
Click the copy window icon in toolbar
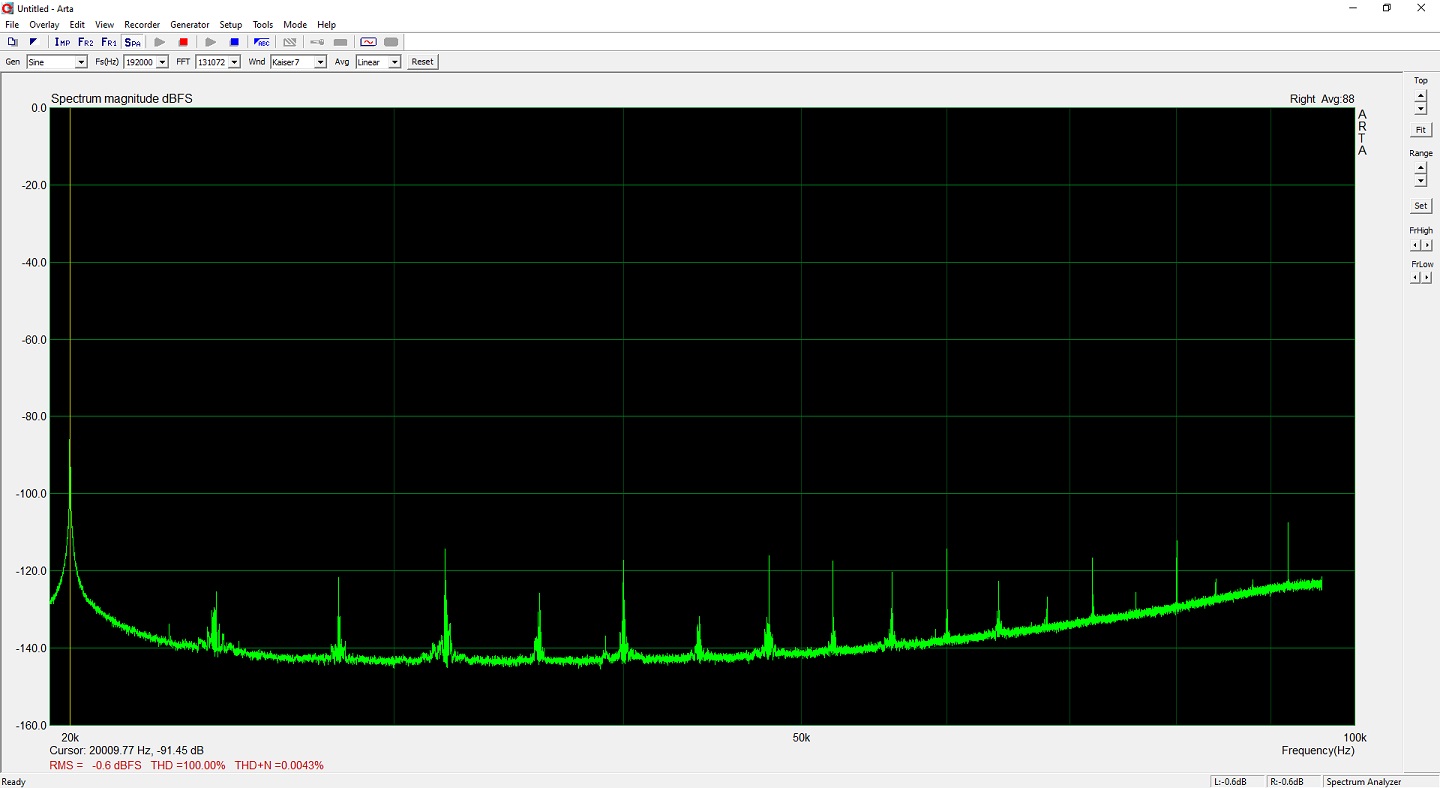pos(12,42)
